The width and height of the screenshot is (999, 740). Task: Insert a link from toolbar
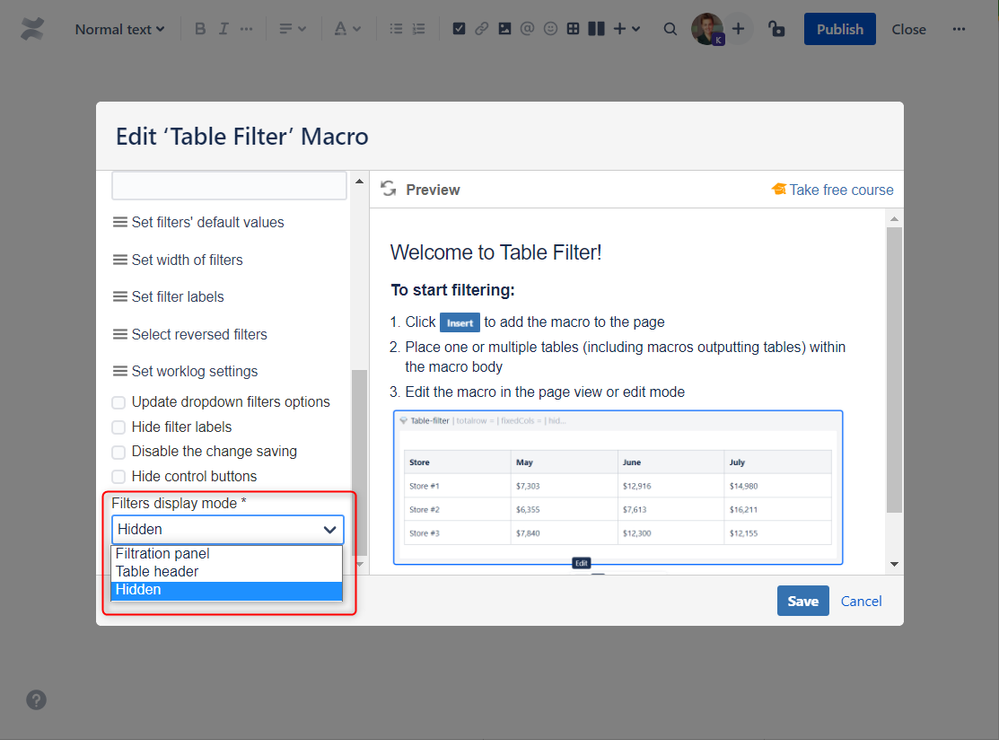click(x=482, y=29)
